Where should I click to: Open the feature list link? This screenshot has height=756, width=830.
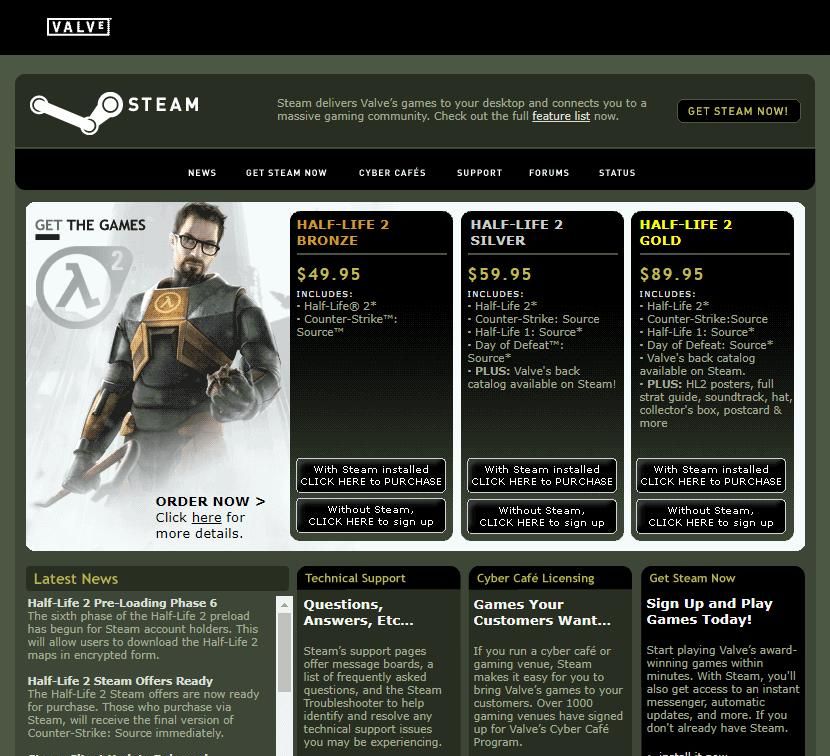point(561,116)
